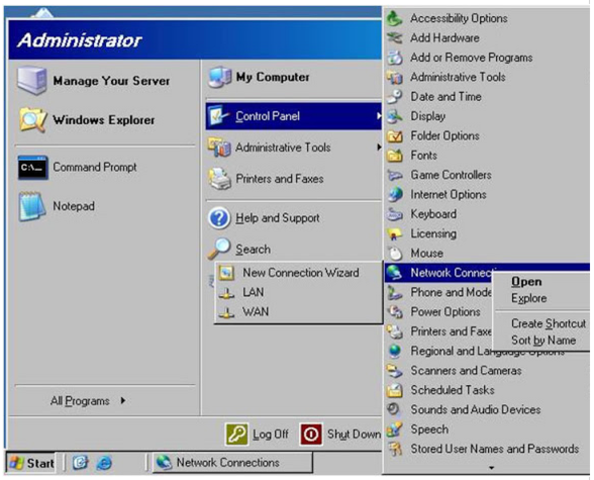Click All Programs label

80,401
